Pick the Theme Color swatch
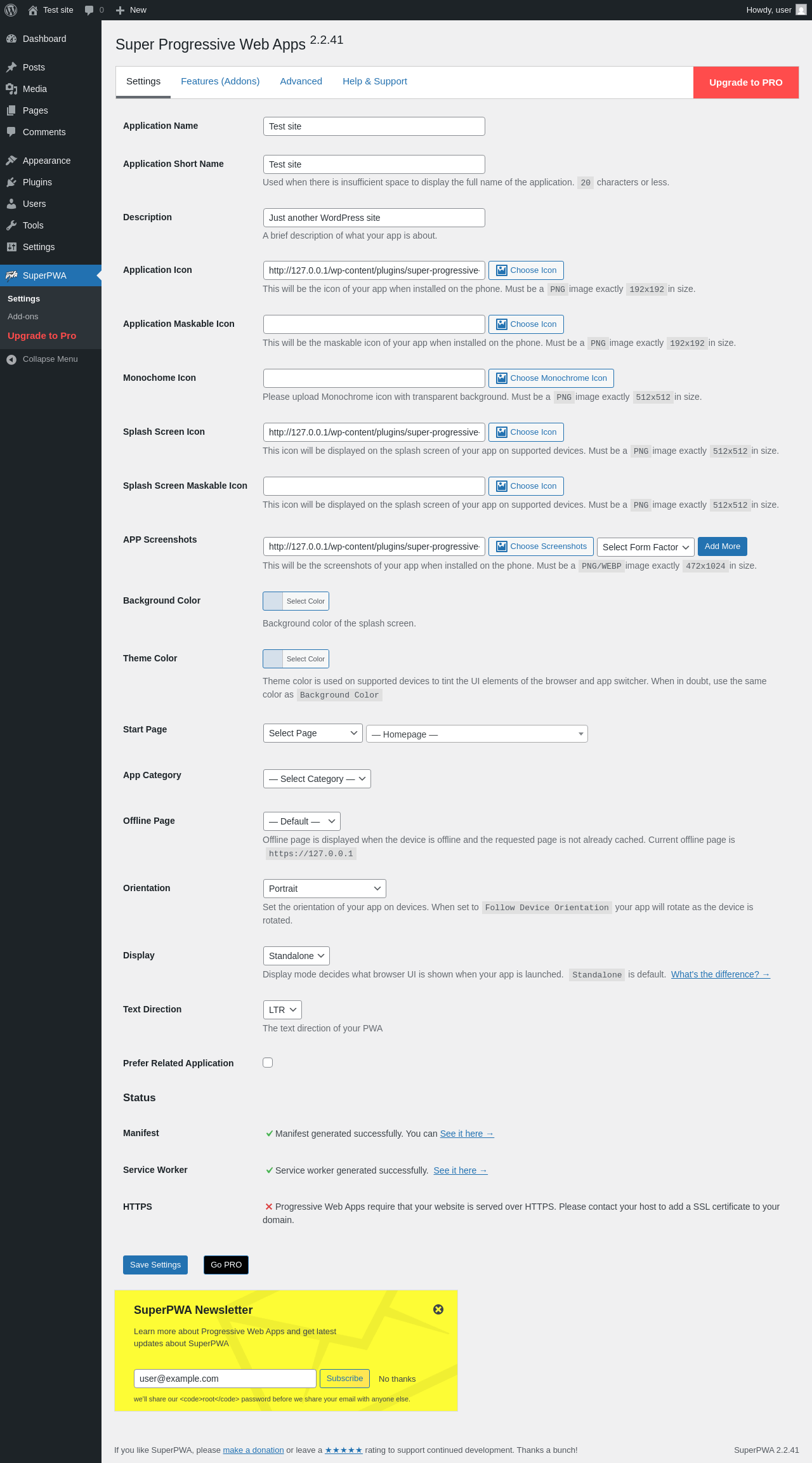Image resolution: width=812 pixels, height=1463 pixels. tap(273, 659)
